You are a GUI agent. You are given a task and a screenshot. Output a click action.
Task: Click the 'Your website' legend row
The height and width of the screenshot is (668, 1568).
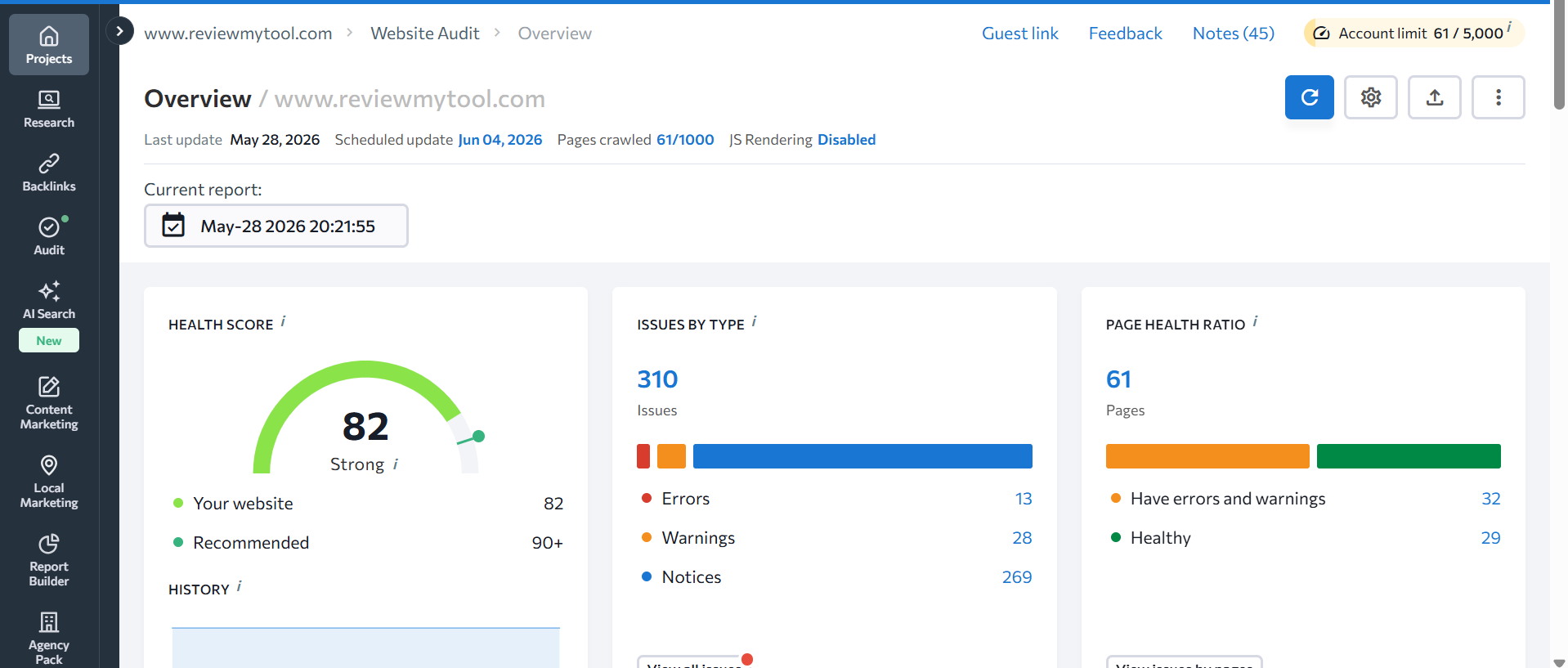pyautogui.click(x=365, y=504)
